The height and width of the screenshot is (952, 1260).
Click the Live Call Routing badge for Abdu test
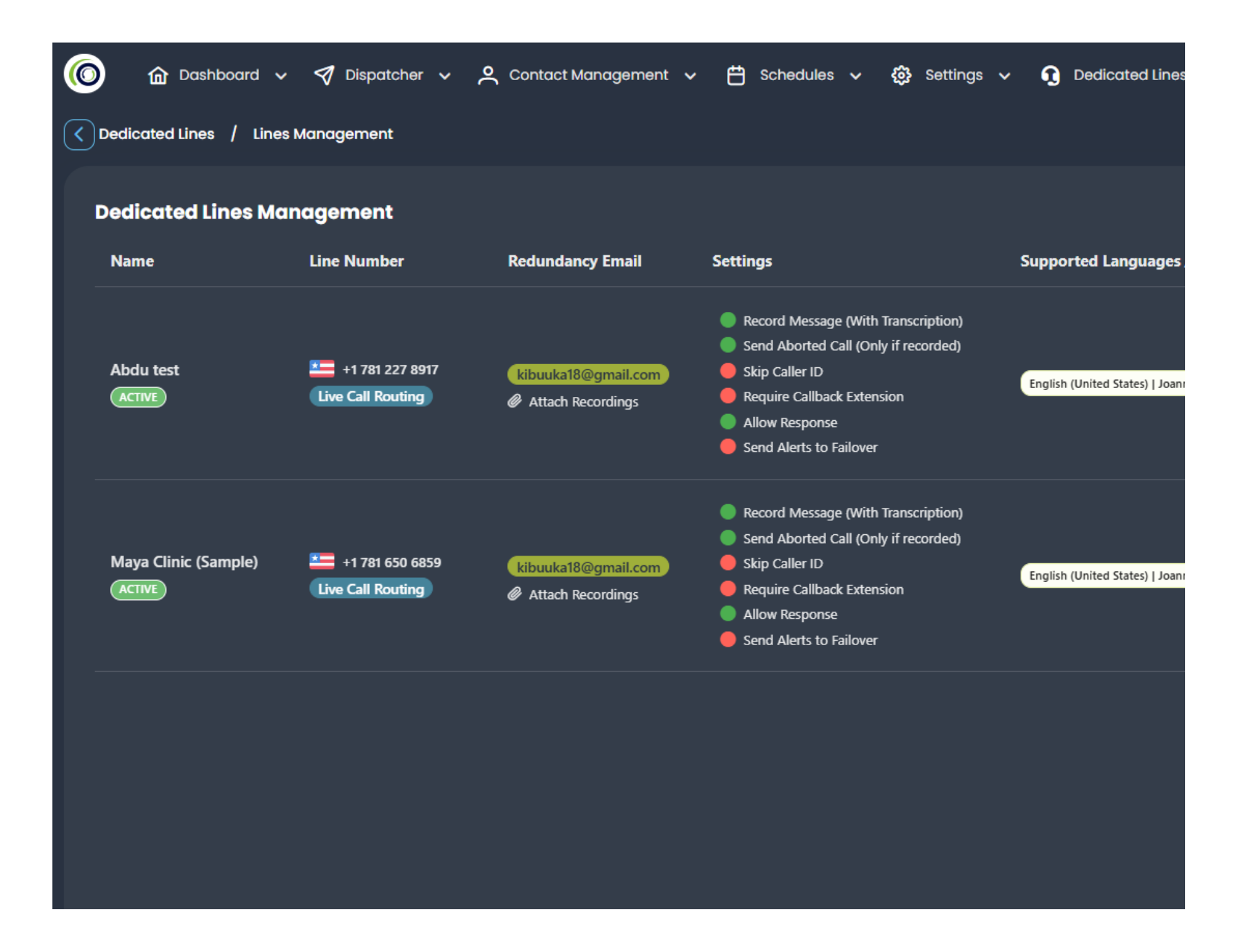[370, 396]
